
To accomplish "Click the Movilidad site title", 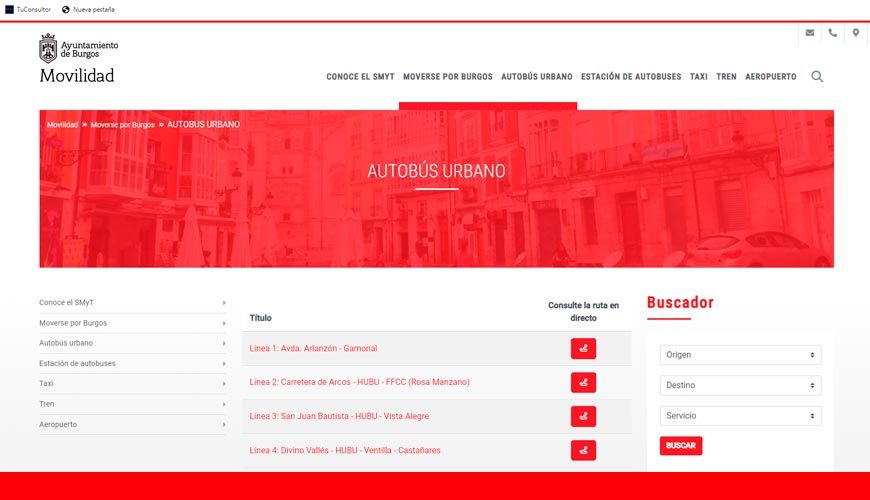I will click(x=77, y=75).
